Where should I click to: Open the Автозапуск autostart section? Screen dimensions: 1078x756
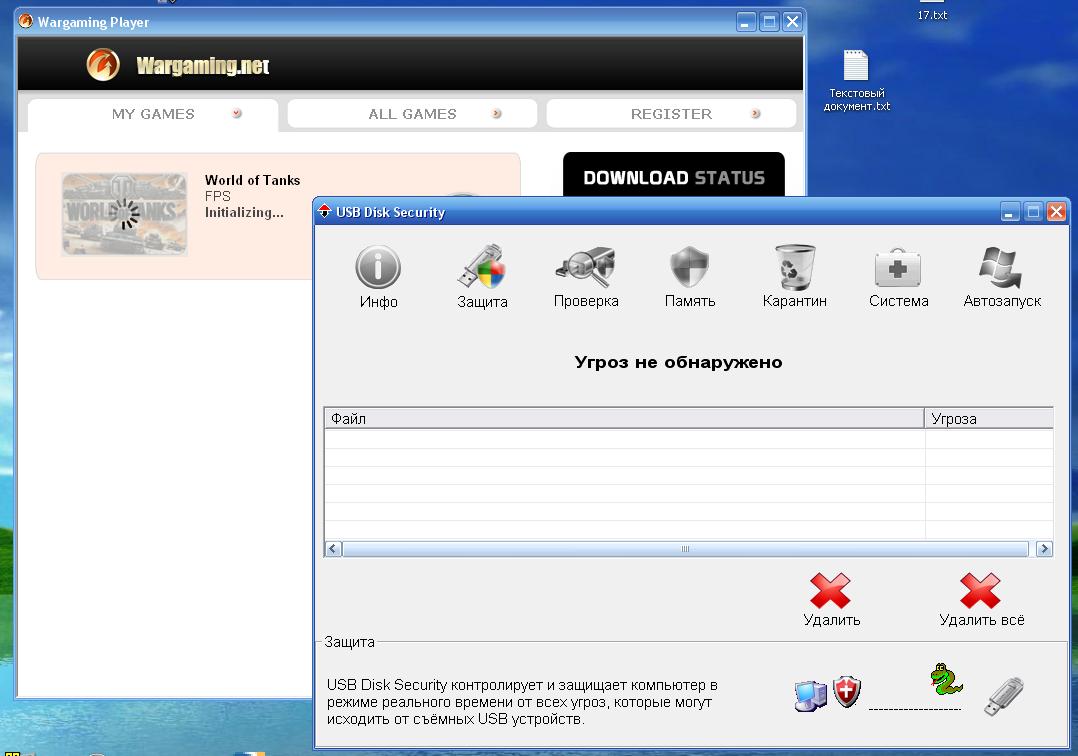(1002, 276)
